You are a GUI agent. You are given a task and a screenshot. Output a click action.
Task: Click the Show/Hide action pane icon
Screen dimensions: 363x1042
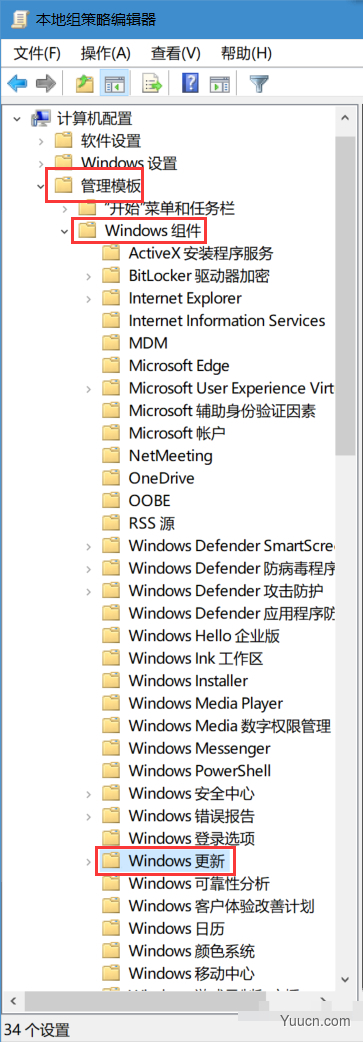(x=219, y=84)
